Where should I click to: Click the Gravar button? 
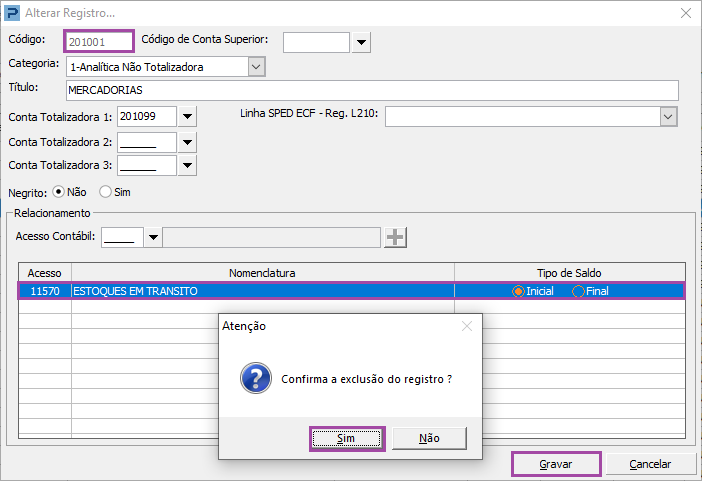tap(556, 464)
